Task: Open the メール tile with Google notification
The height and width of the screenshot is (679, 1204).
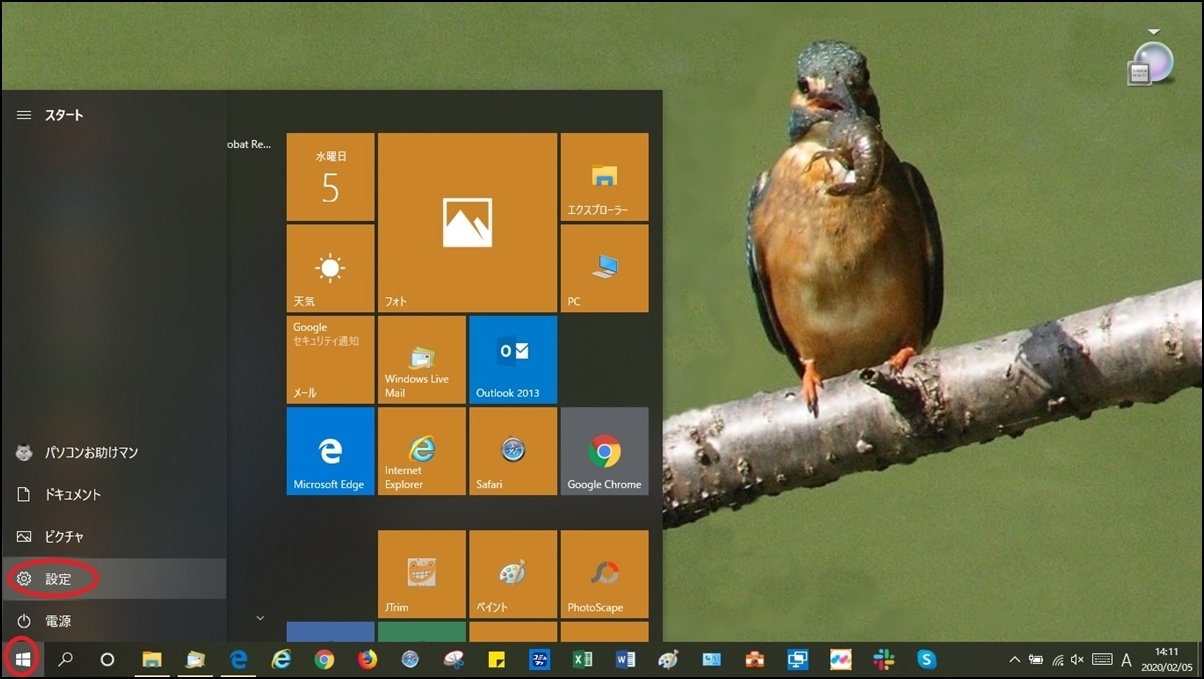Action: coord(330,360)
